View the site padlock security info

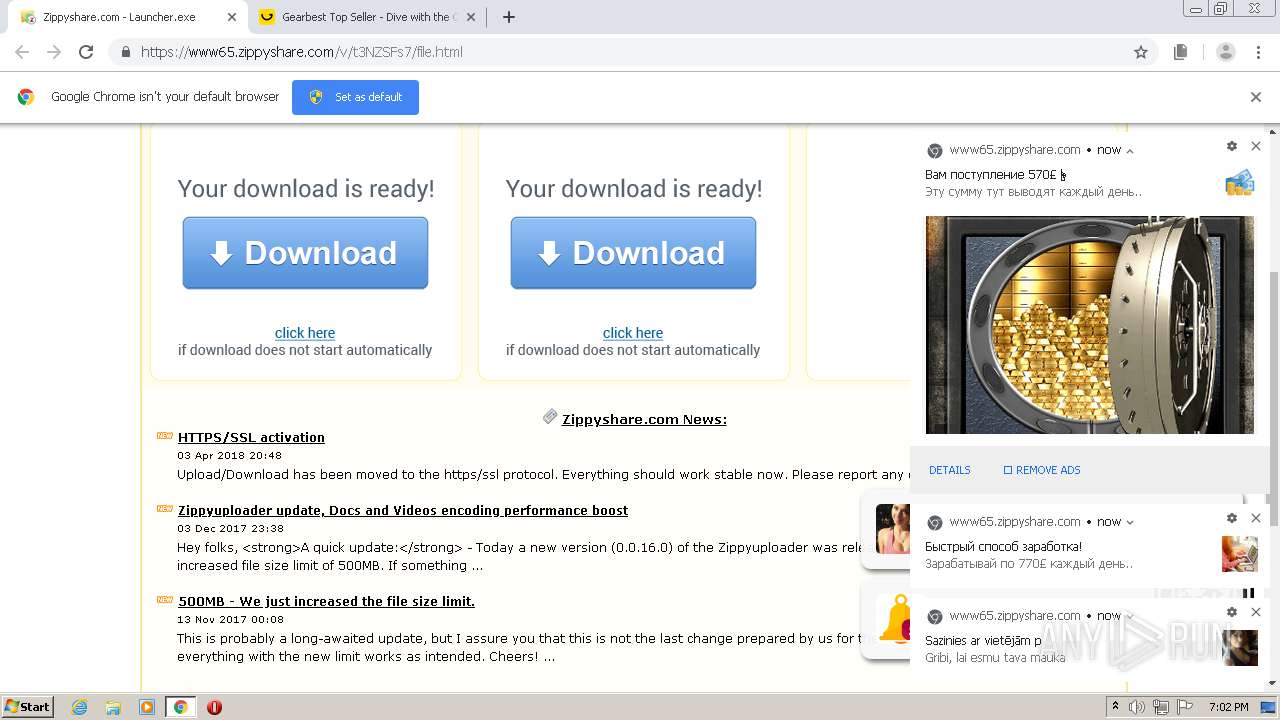tap(125, 52)
